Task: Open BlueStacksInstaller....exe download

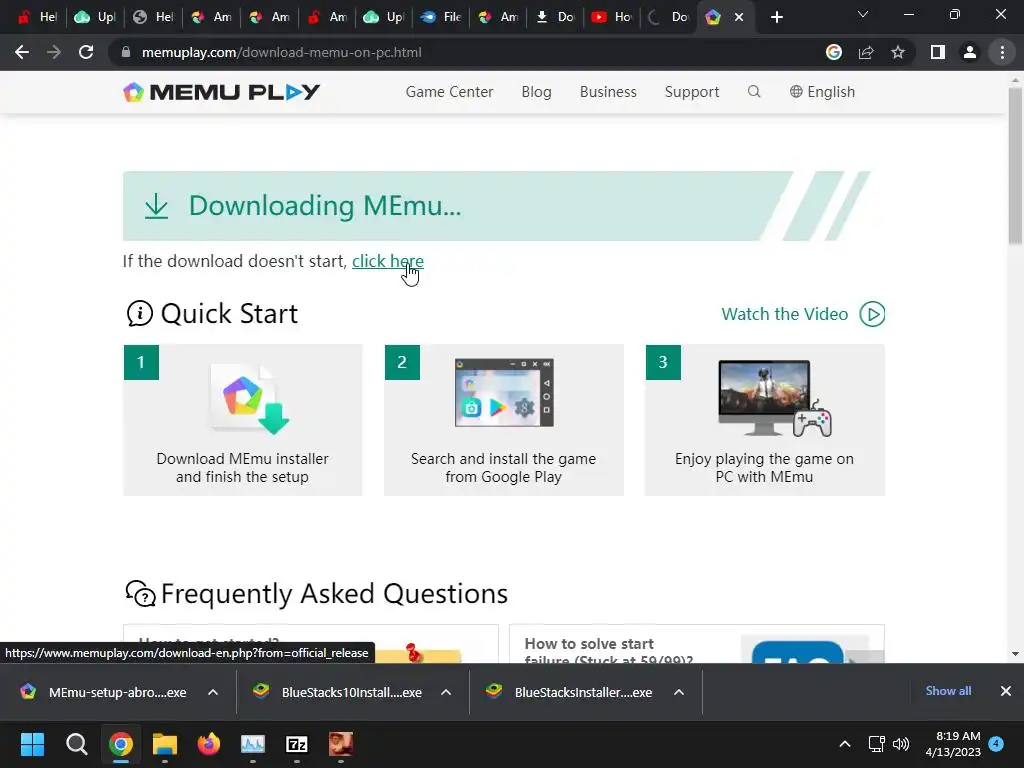Action: (571, 692)
